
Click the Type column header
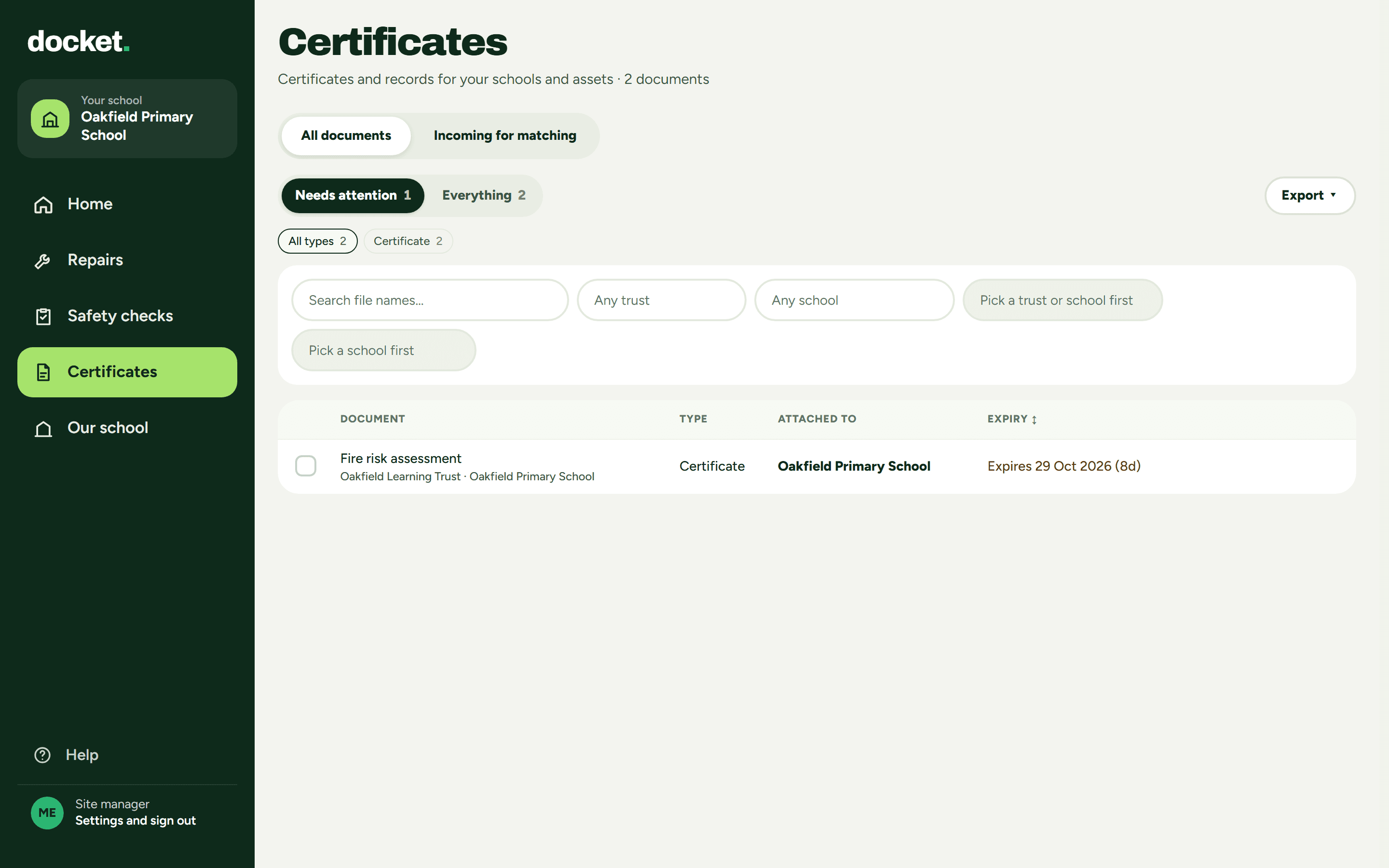(693, 419)
